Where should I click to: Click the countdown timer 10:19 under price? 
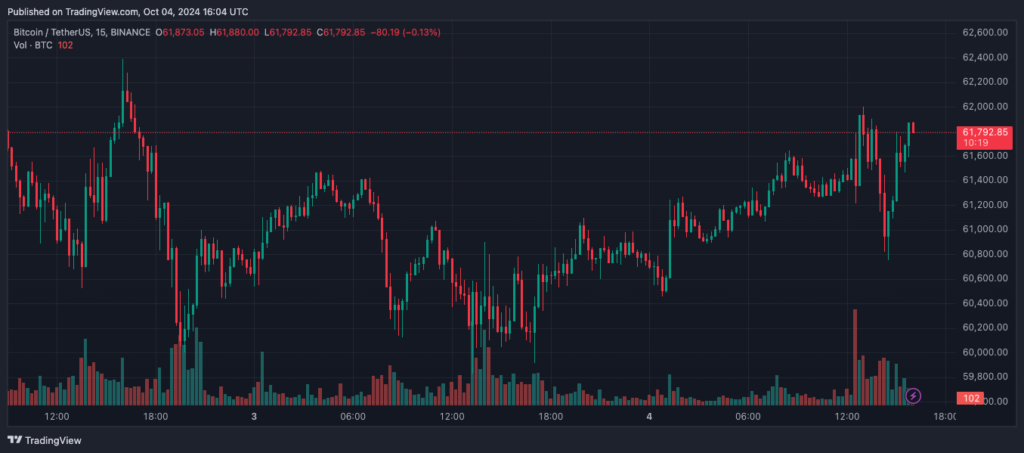[974, 143]
